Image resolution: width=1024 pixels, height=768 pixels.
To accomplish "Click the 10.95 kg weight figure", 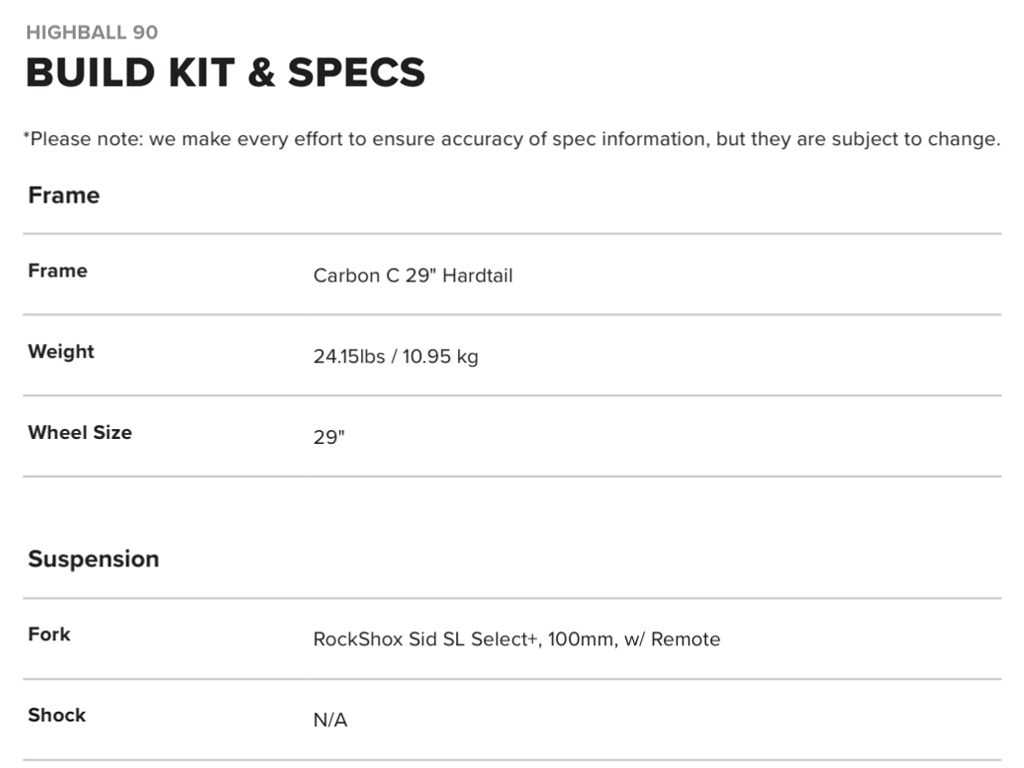I will pyautogui.click(x=440, y=357).
